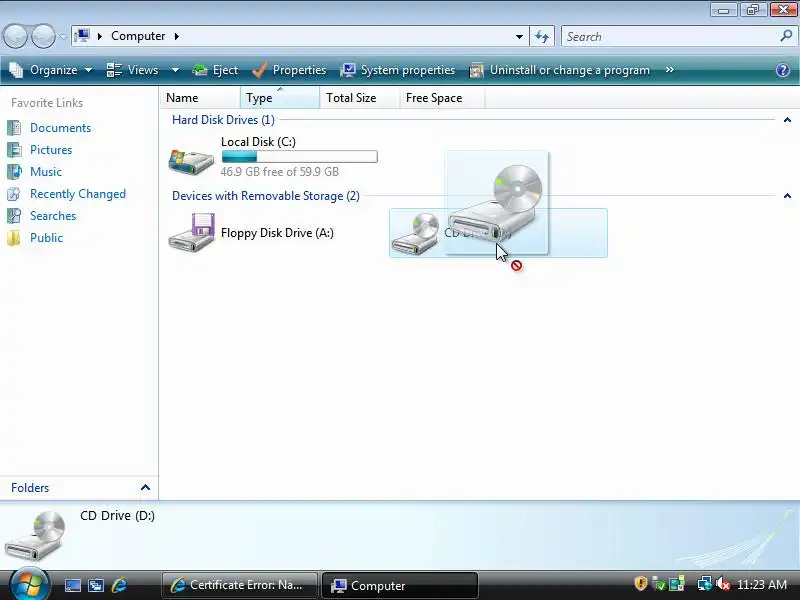800x600 pixels.
Task: Click the magnifier search icon
Action: pos(786,36)
